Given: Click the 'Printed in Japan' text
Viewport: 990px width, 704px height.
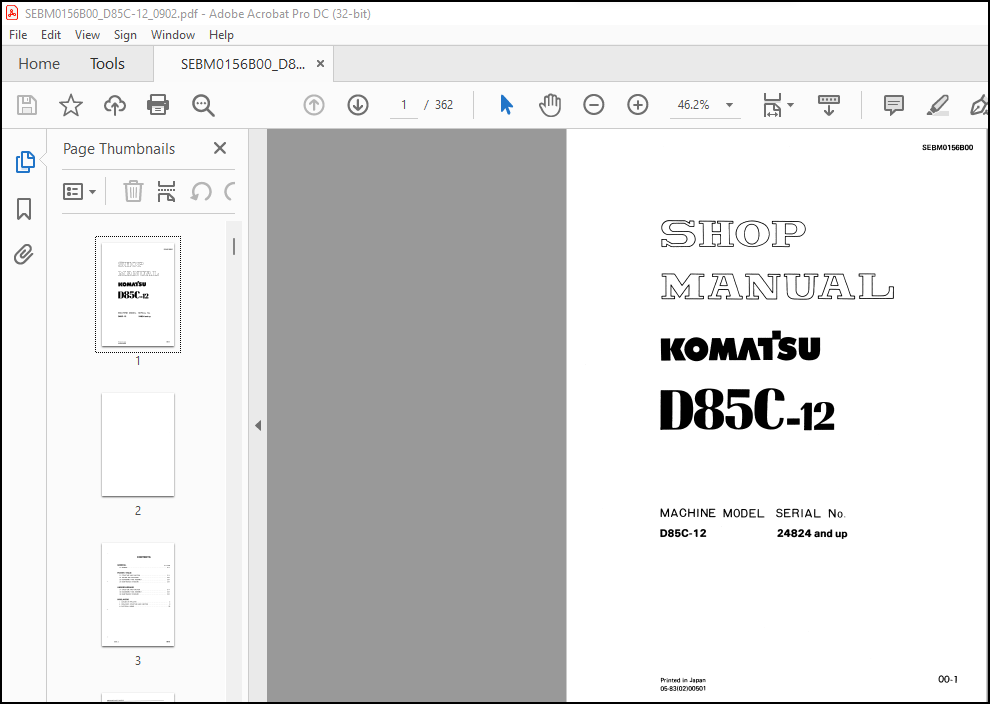Looking at the screenshot, I should 683,681.
